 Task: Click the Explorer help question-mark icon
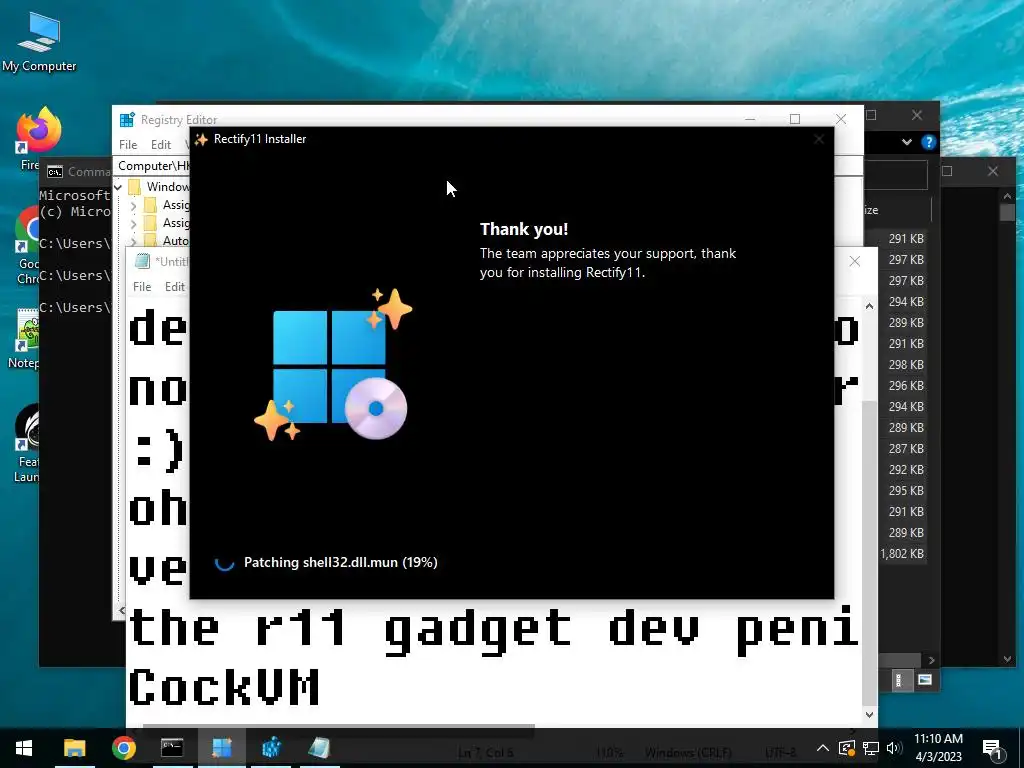coord(928,142)
